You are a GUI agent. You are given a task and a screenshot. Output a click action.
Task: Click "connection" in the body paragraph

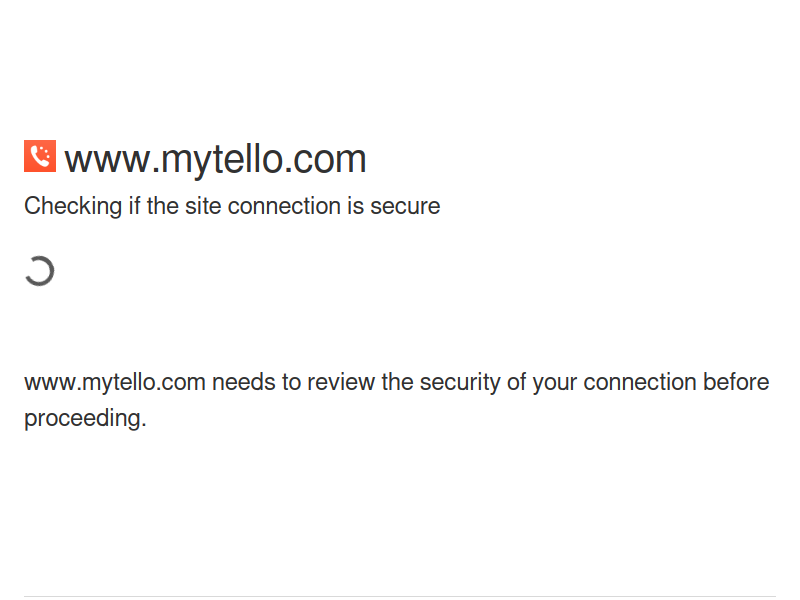640,383
